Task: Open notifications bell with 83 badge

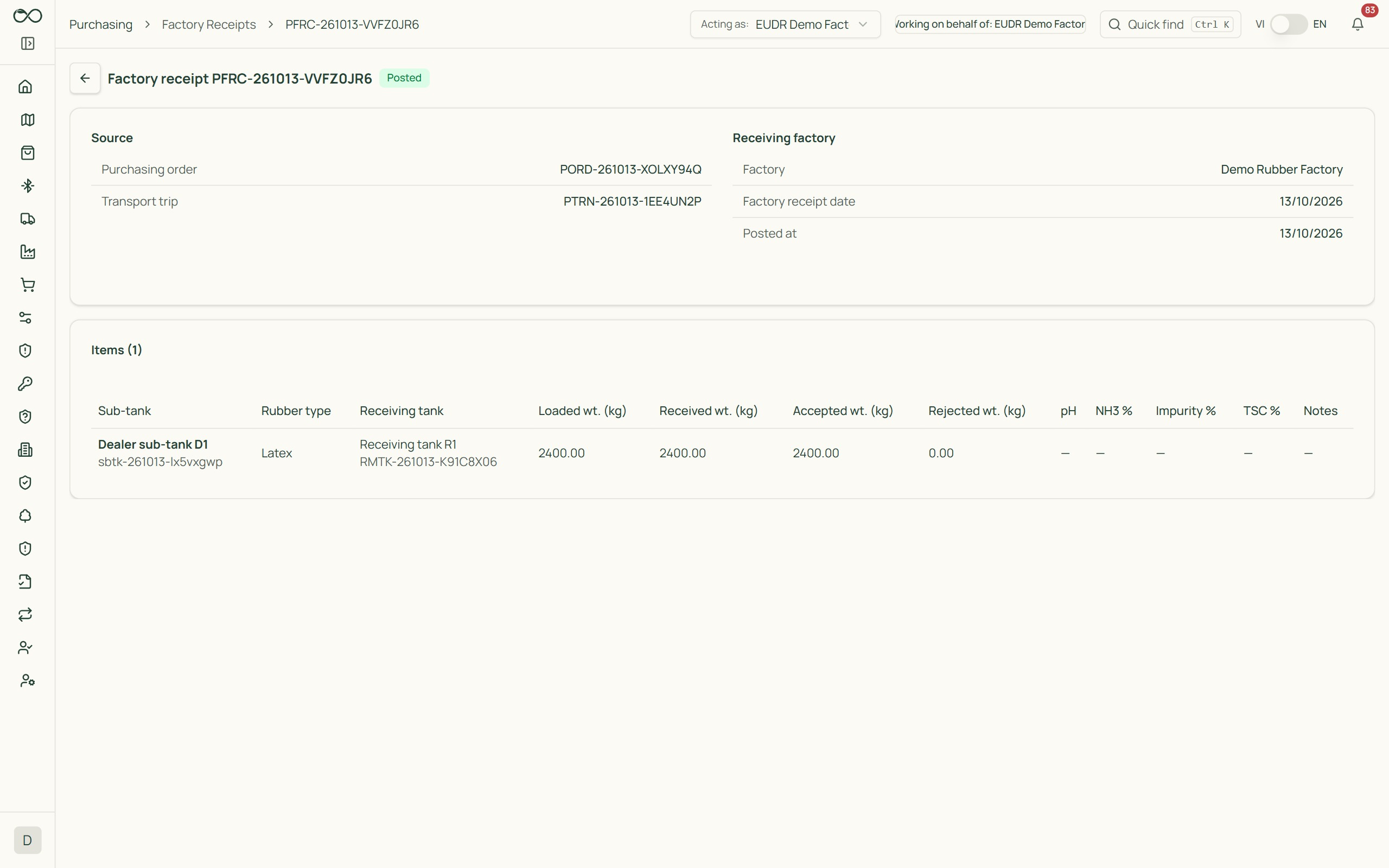Action: (x=1358, y=24)
